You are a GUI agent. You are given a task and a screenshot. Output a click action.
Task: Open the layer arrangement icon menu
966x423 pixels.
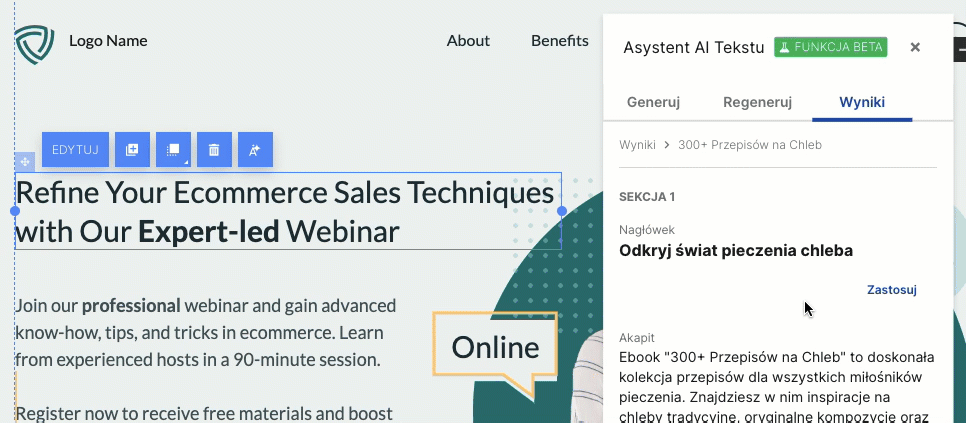(x=173, y=150)
